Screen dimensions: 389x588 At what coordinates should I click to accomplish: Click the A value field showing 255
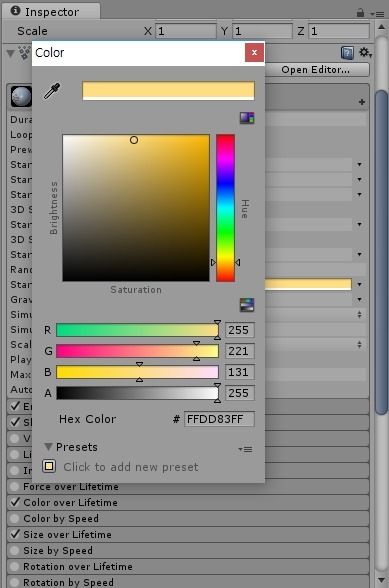pos(240,393)
